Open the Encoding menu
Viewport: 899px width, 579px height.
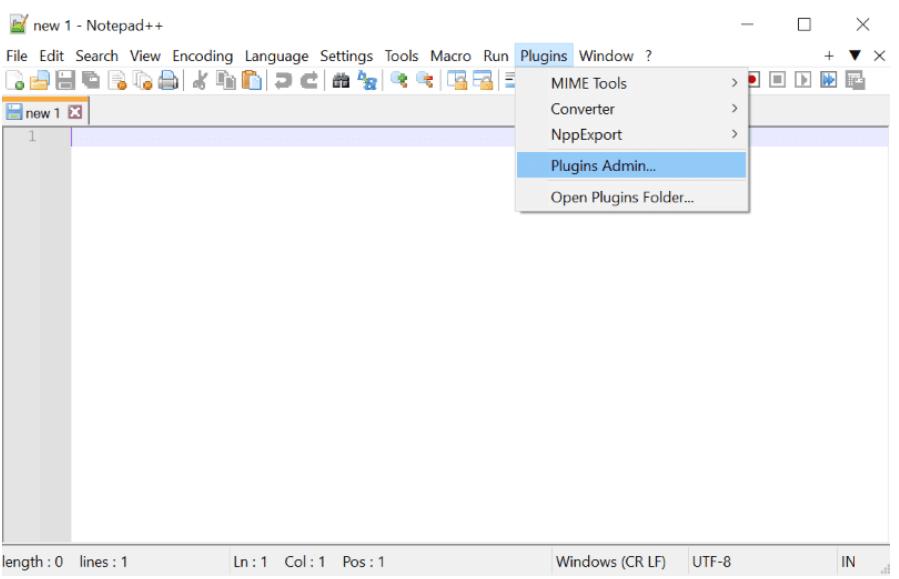tap(203, 55)
